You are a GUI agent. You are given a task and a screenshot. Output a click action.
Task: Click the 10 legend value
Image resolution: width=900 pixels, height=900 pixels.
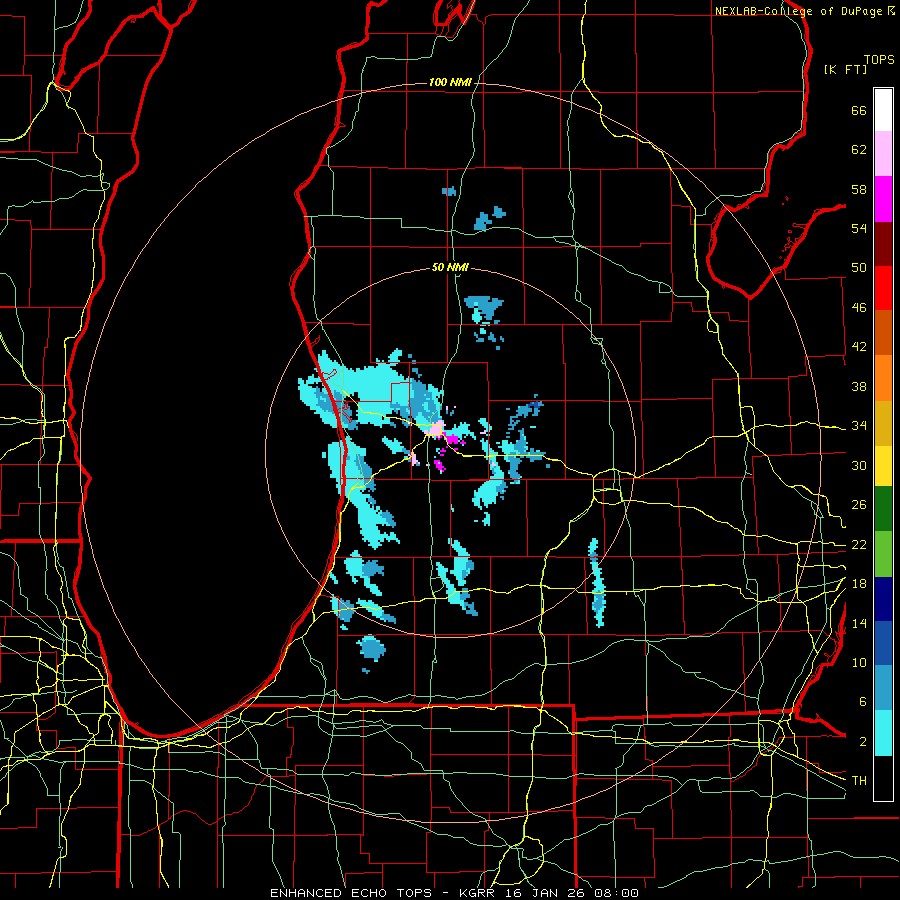859,662
